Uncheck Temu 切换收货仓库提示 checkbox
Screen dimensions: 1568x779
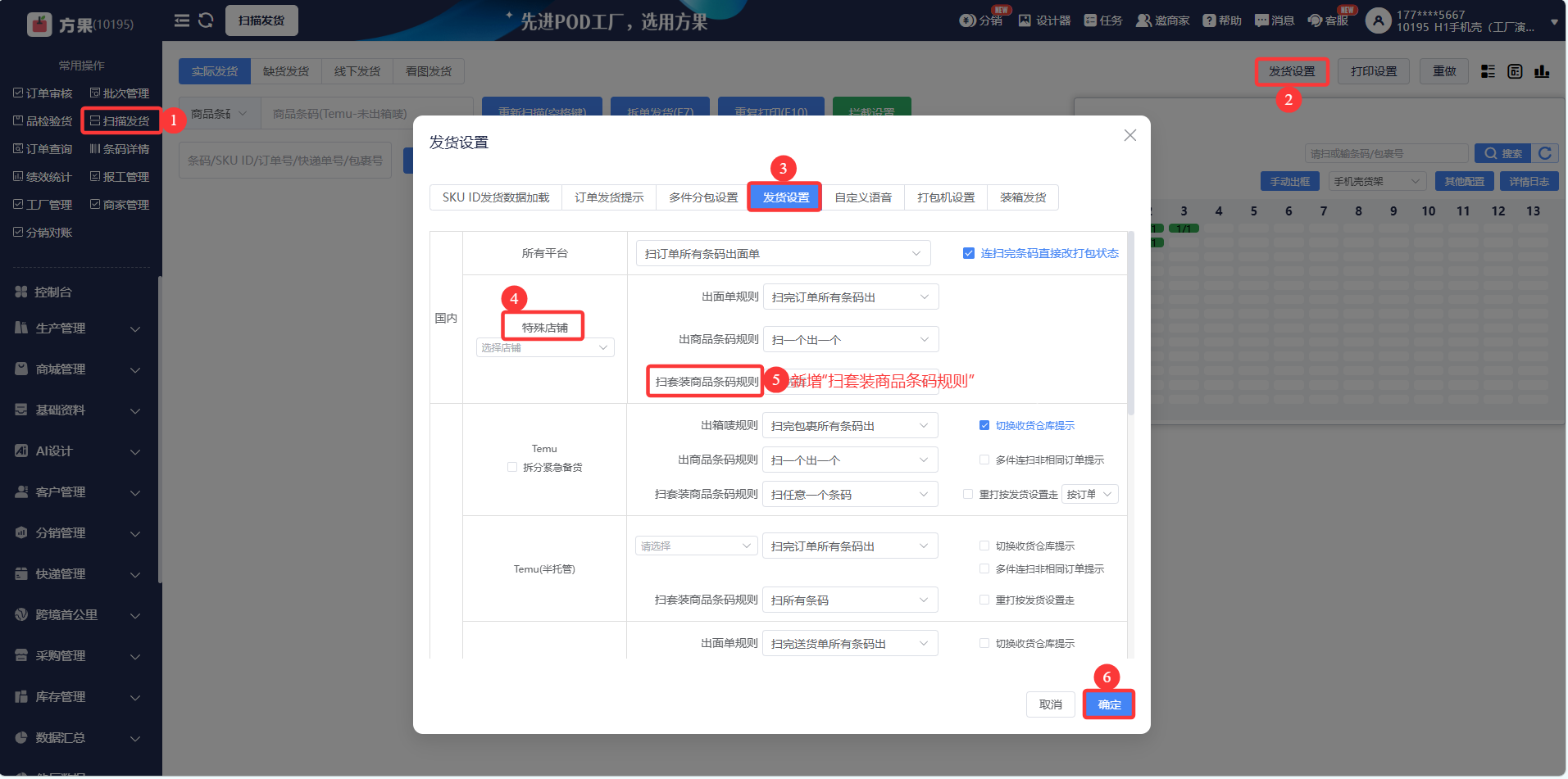984,425
